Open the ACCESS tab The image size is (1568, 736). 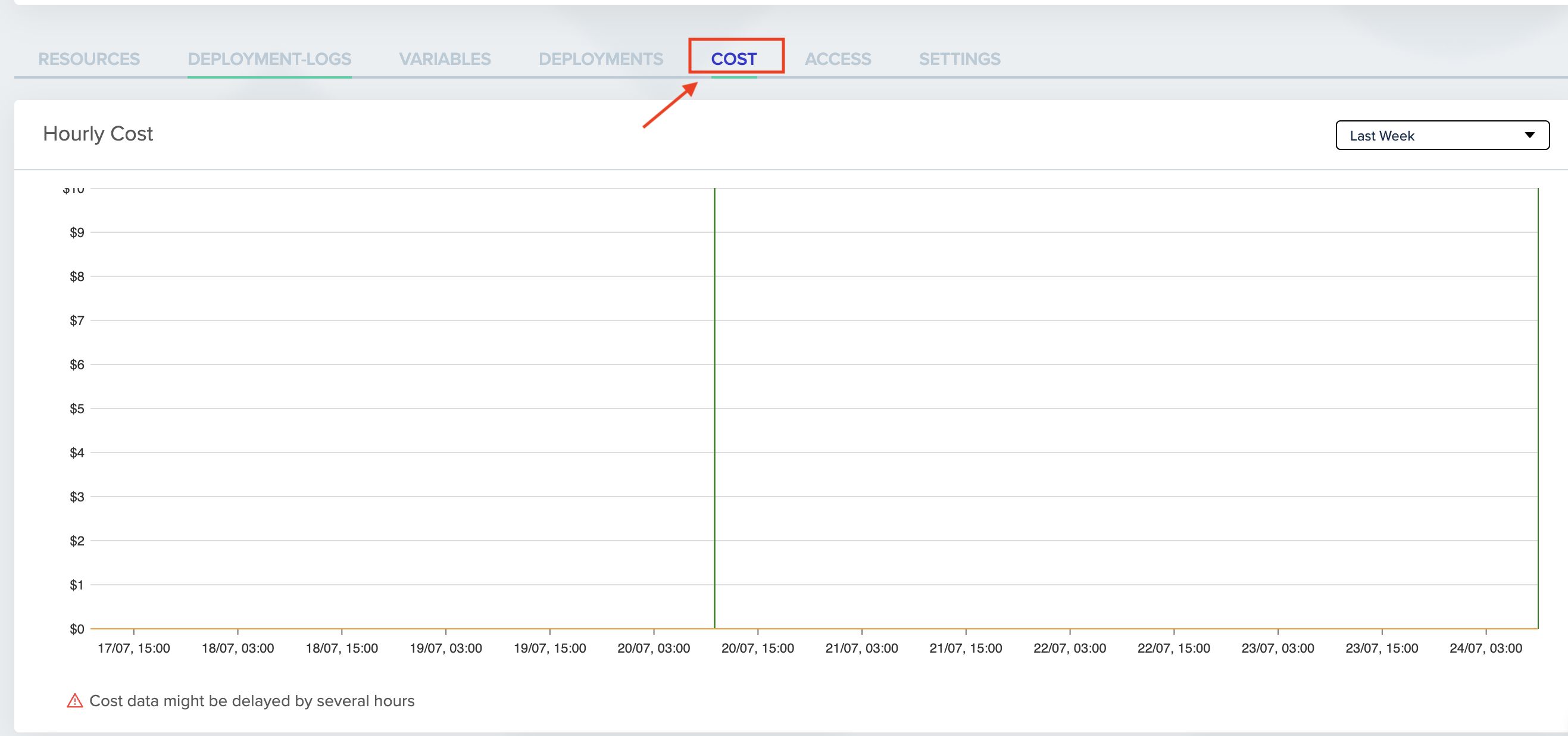pyautogui.click(x=838, y=59)
